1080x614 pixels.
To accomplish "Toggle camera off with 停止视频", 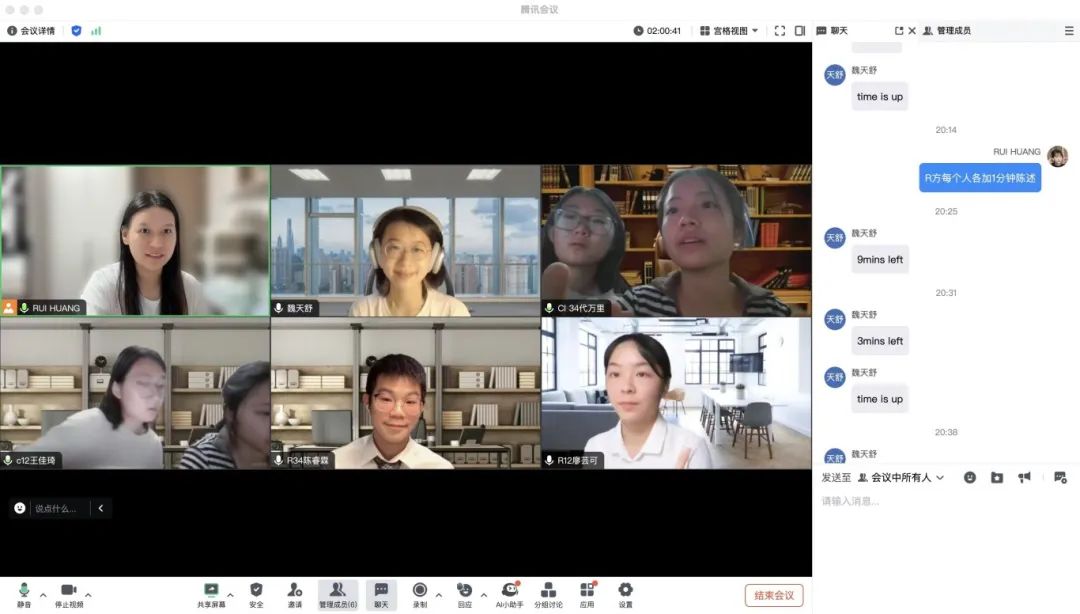I will (69, 591).
